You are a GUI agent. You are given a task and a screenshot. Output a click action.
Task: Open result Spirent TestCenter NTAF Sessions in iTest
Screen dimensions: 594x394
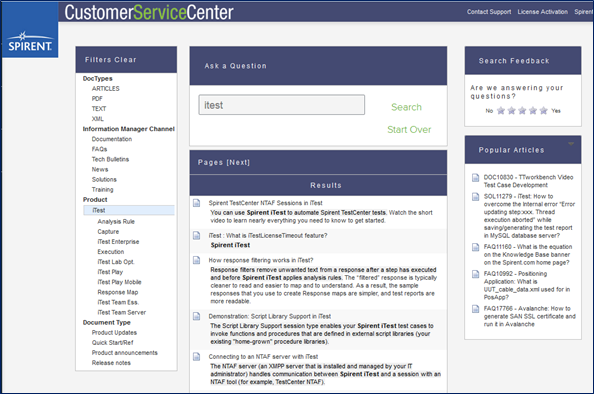click(265, 203)
